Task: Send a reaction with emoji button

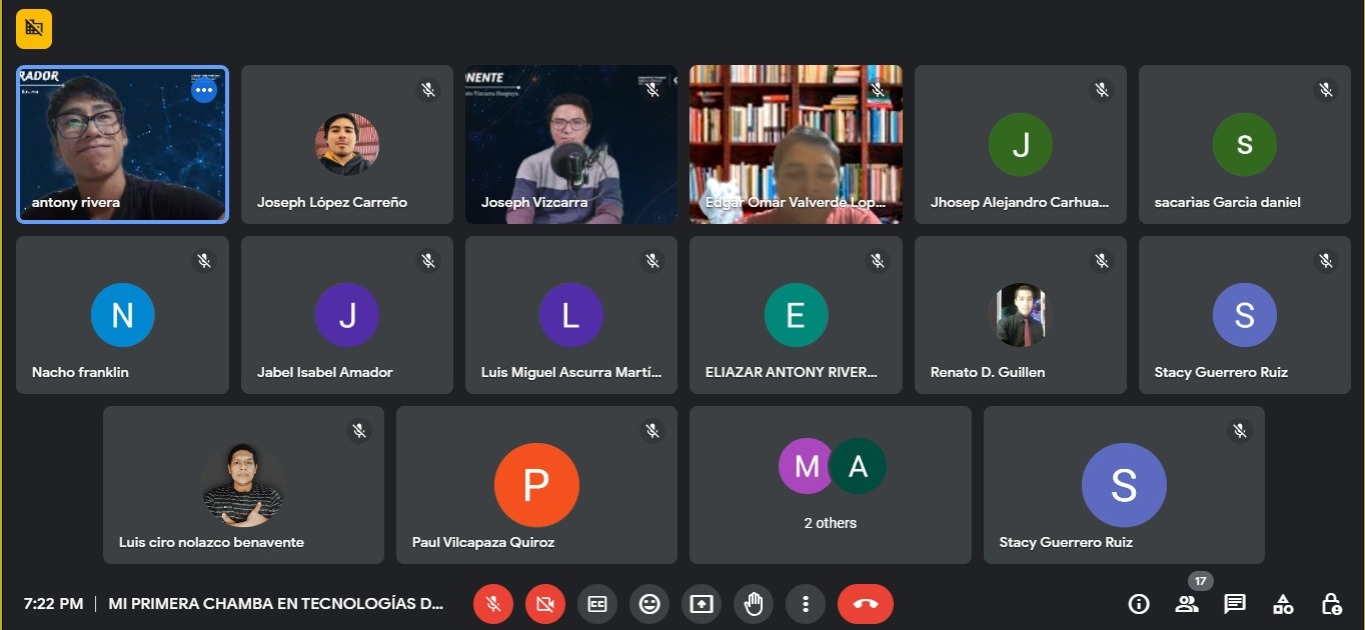Action: coord(650,604)
